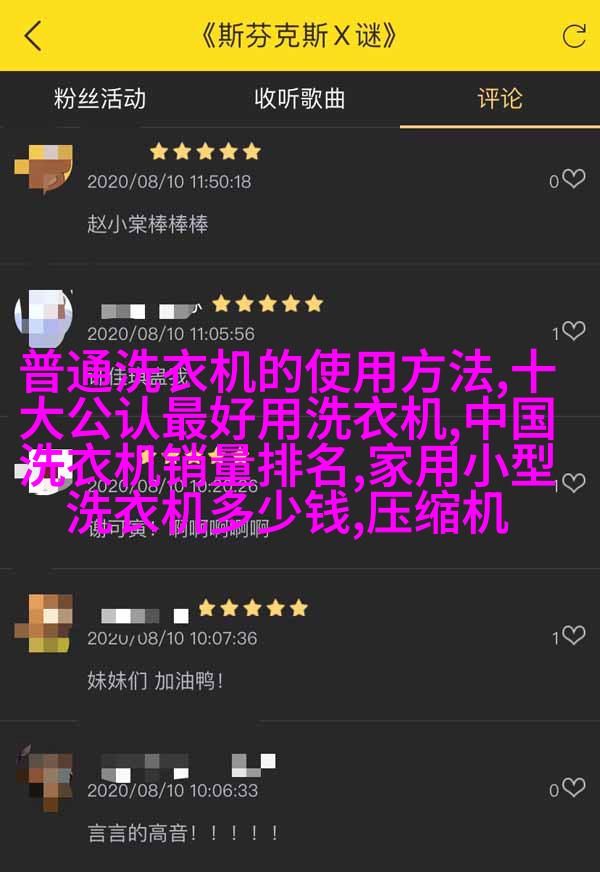Image resolution: width=600 pixels, height=872 pixels.
Task: Tap heart icon on 10:06:33 comment
Action: point(573,788)
